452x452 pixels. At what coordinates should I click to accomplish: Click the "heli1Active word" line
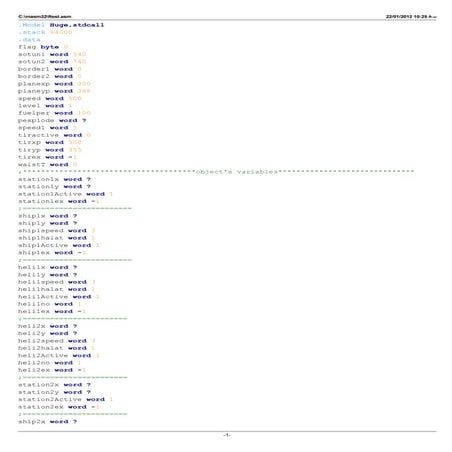(x=59, y=297)
